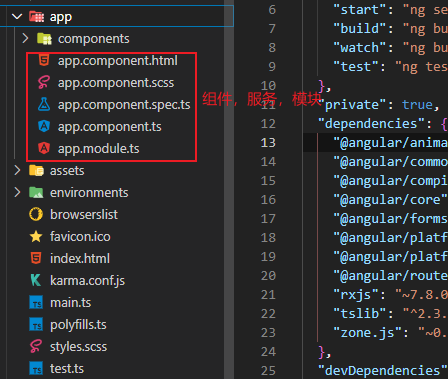Image resolution: width=448 pixels, height=379 pixels.
Task: Click the red Angular icon of app.module.ts
Action: [44, 148]
